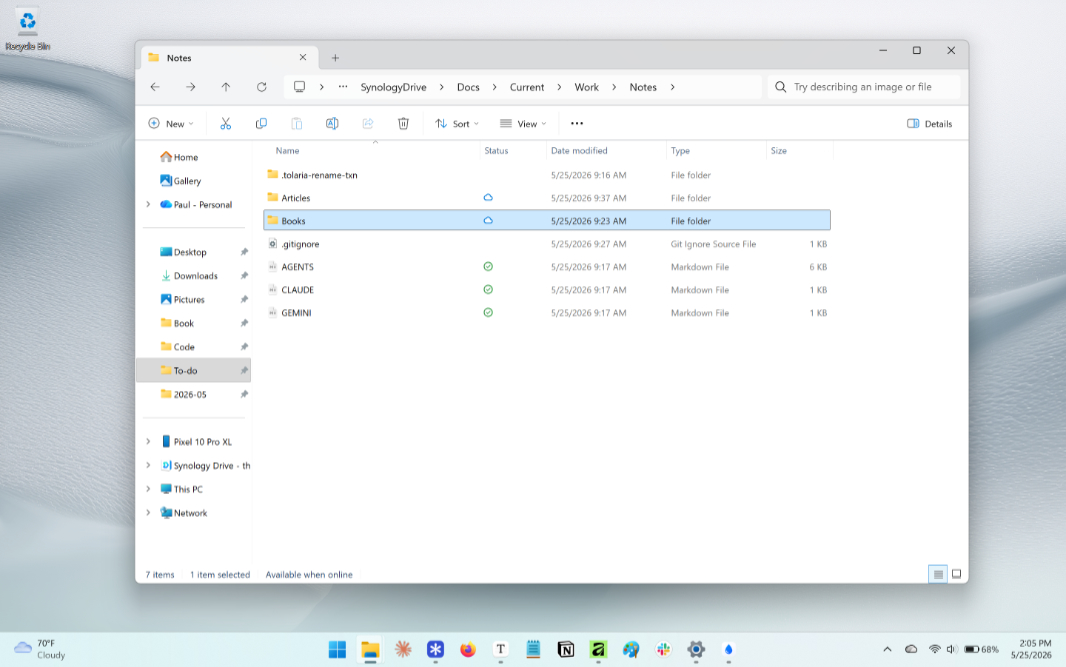The image size is (1066, 667).
Task: Select the CLAUDE markdown file
Action: click(547, 290)
